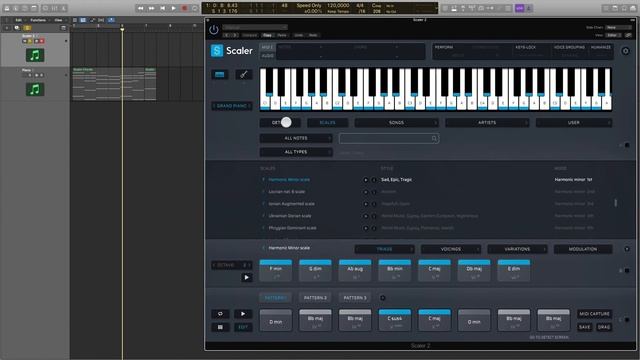The image size is (640, 360).
Task: Toggle MIDI input mode in Scaler
Action: pyautogui.click(x=267, y=47)
